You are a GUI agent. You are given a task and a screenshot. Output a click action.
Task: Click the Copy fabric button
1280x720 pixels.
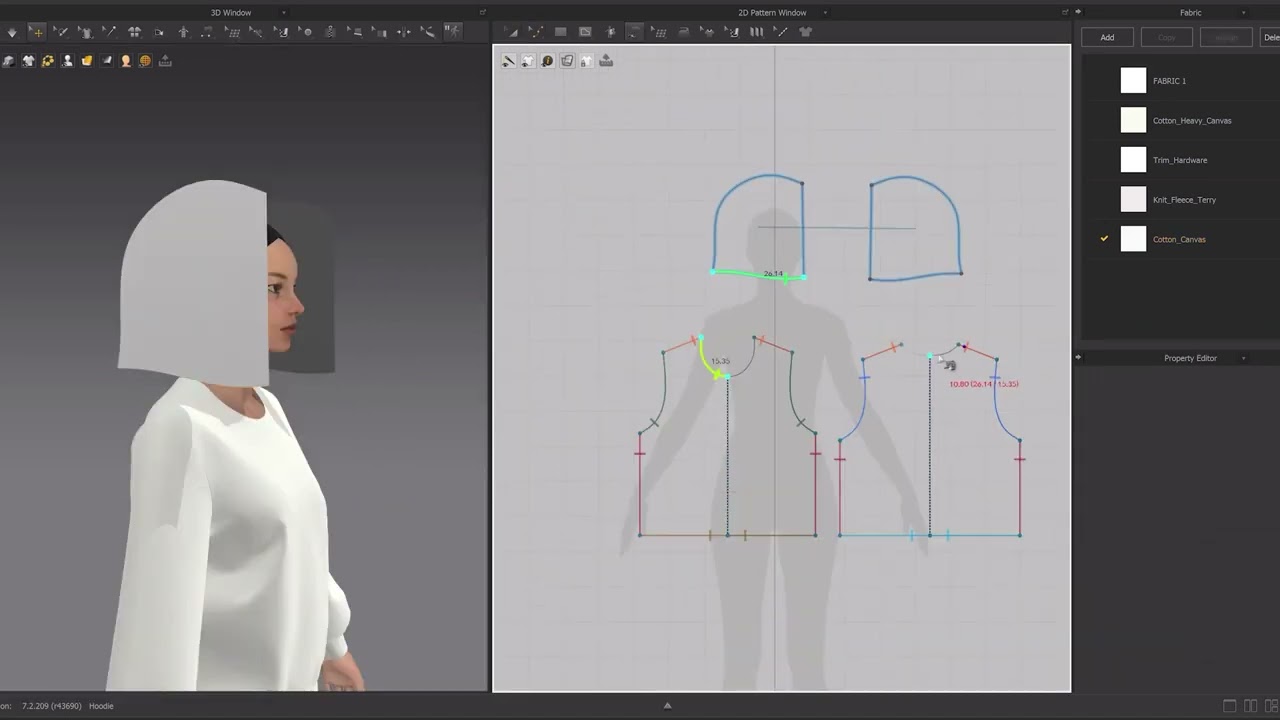point(1166,37)
